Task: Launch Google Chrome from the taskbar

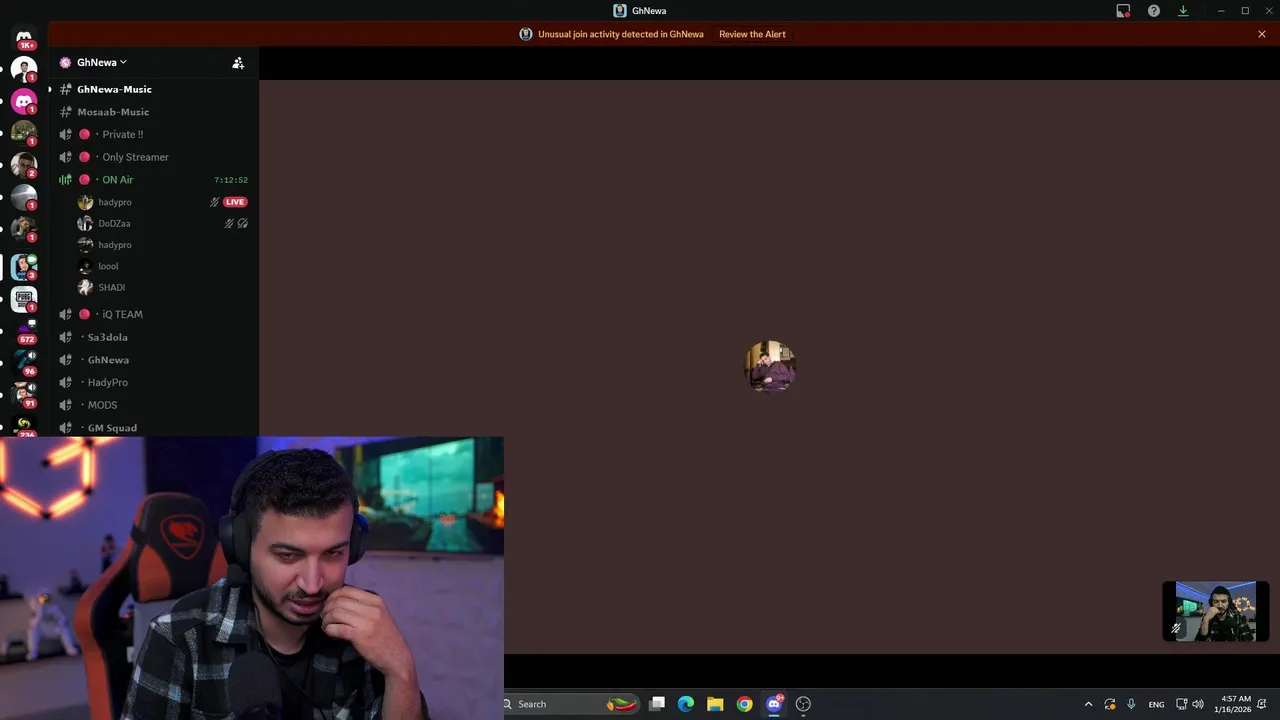Action: [x=744, y=704]
